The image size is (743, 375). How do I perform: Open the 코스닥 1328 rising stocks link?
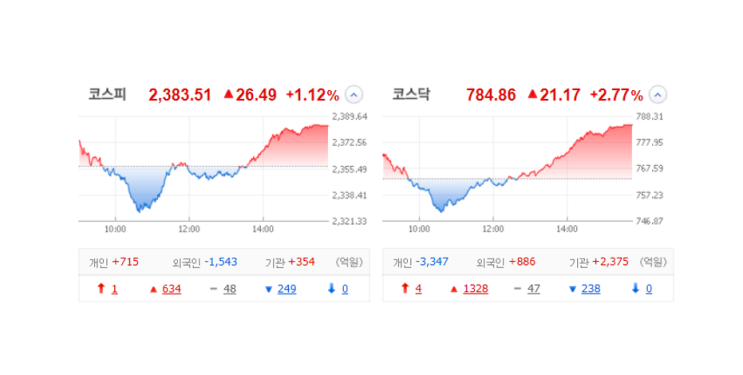(476, 289)
